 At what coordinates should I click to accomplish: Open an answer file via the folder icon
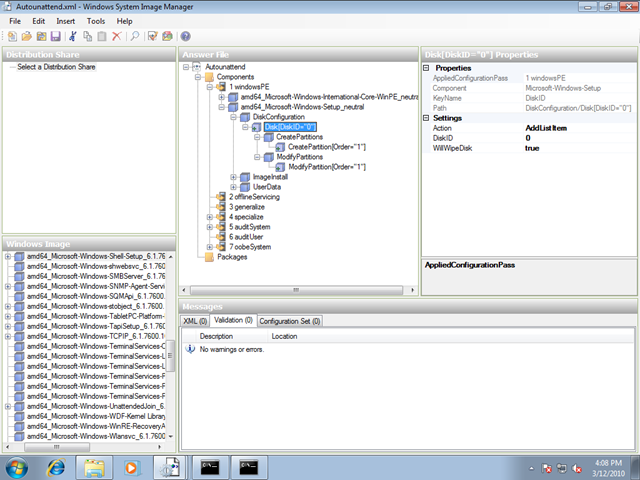click(x=27, y=36)
